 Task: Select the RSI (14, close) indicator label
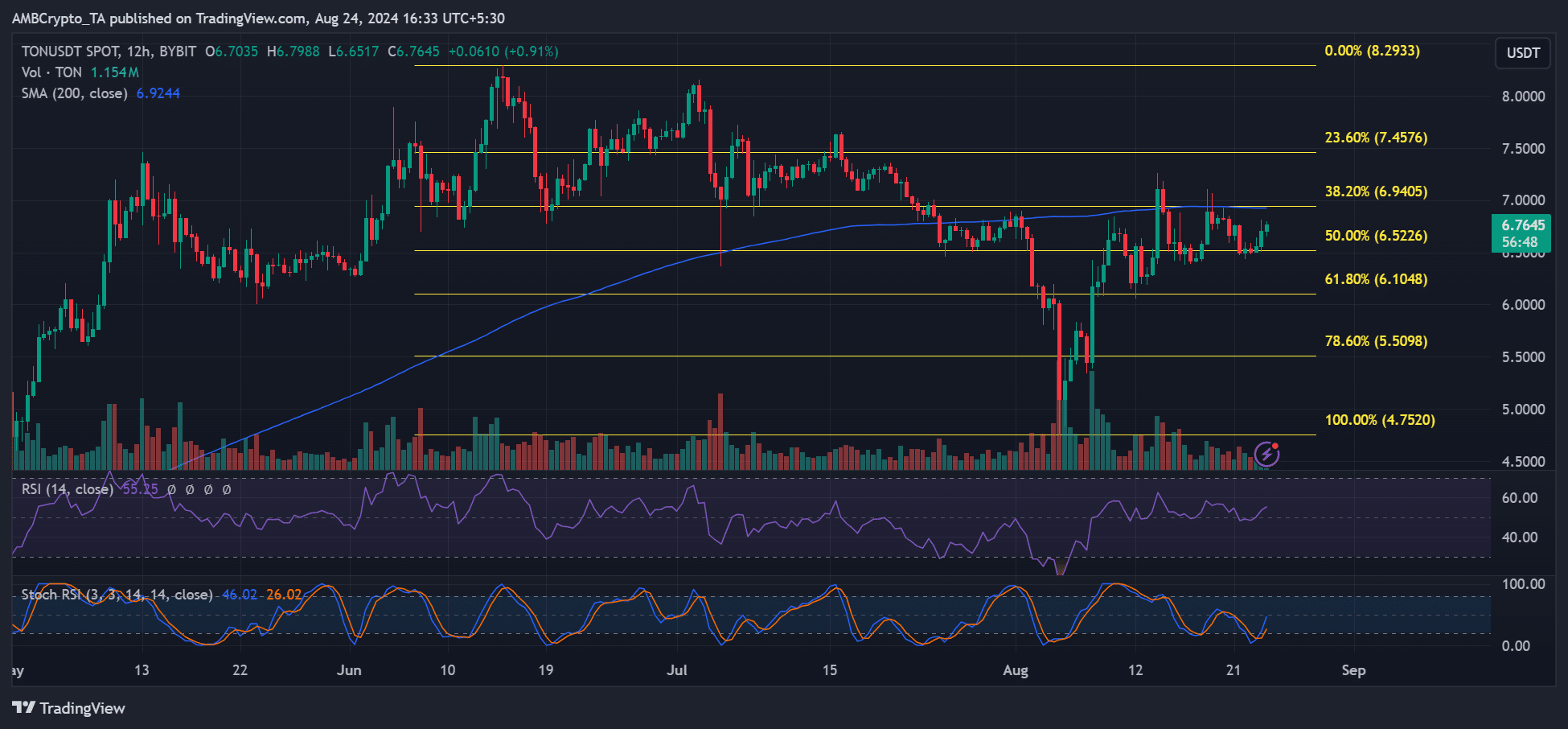(68, 489)
